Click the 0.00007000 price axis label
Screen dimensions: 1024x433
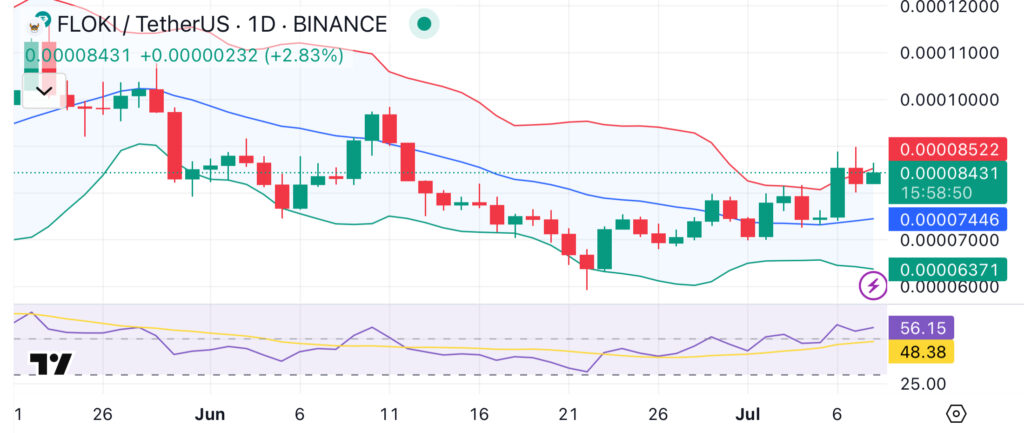point(949,240)
